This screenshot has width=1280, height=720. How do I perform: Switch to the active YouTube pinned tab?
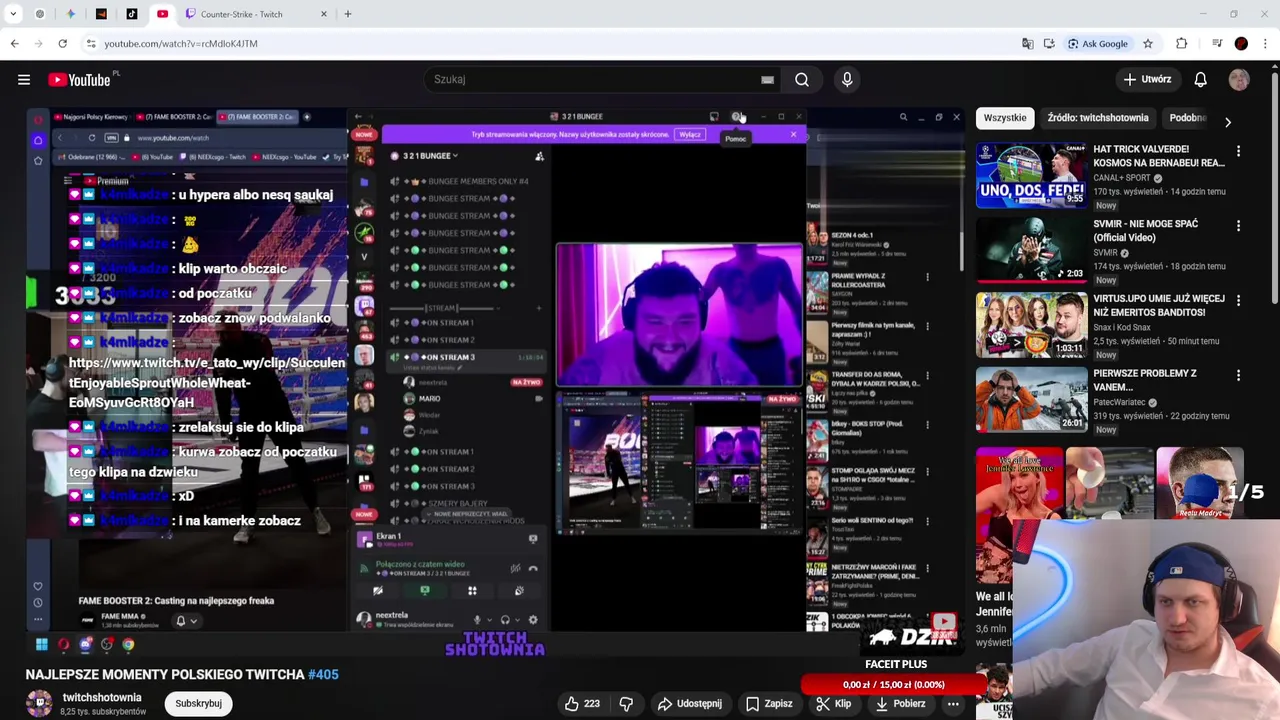tap(162, 14)
